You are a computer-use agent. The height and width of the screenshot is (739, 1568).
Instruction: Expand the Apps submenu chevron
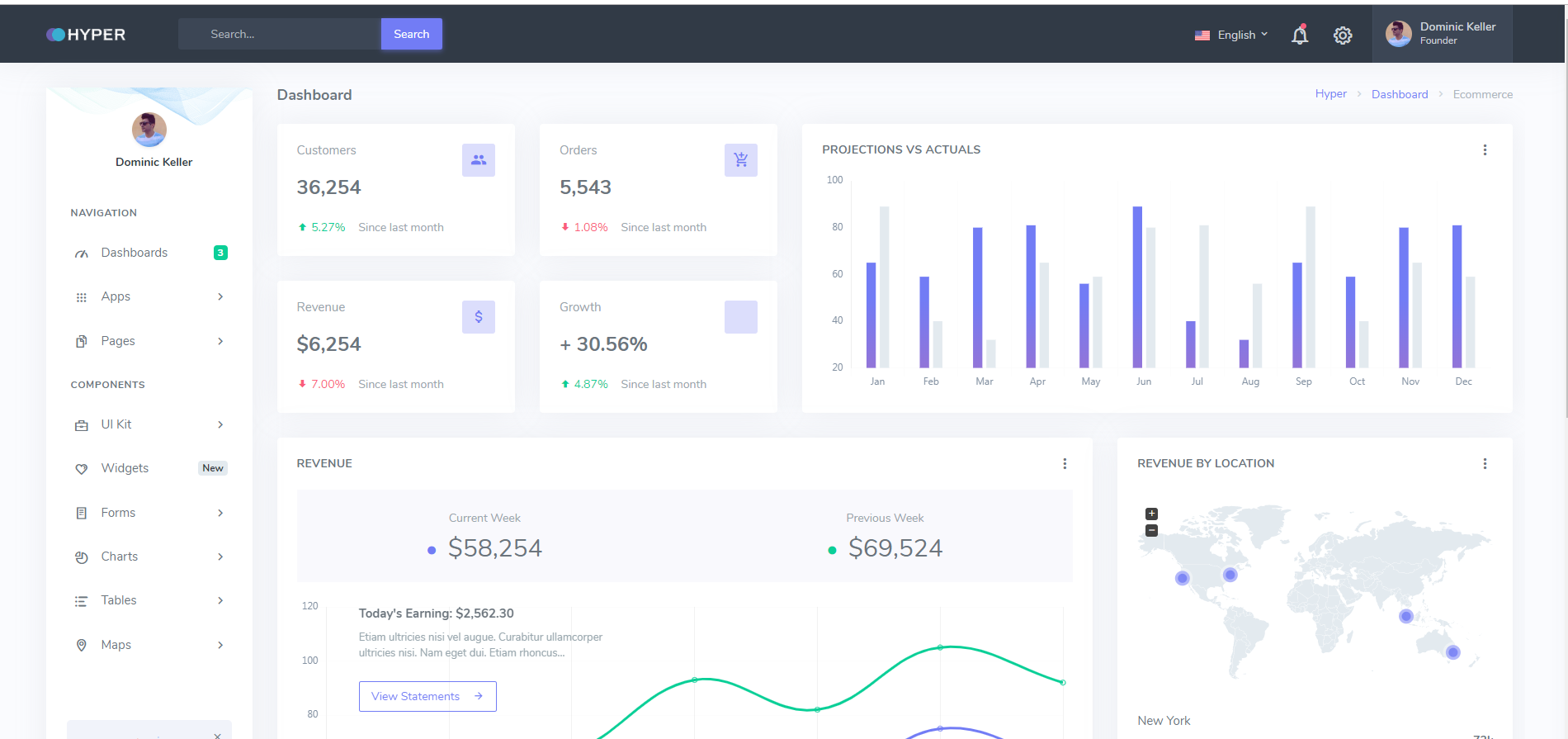[x=220, y=297]
